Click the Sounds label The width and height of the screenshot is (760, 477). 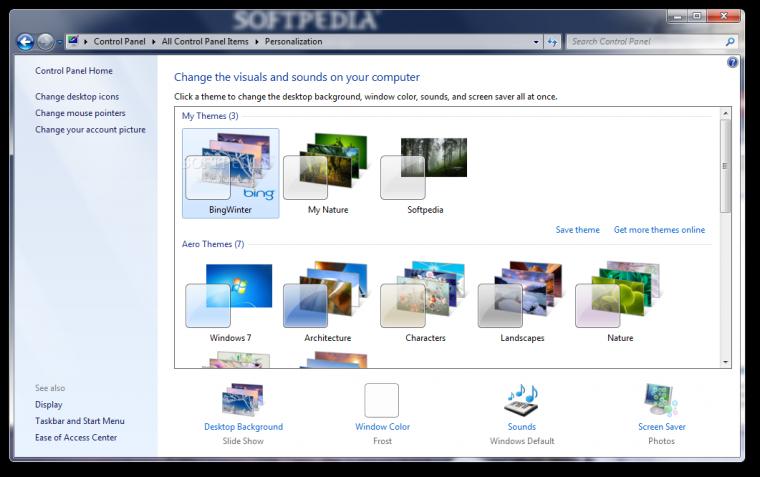pos(522,427)
